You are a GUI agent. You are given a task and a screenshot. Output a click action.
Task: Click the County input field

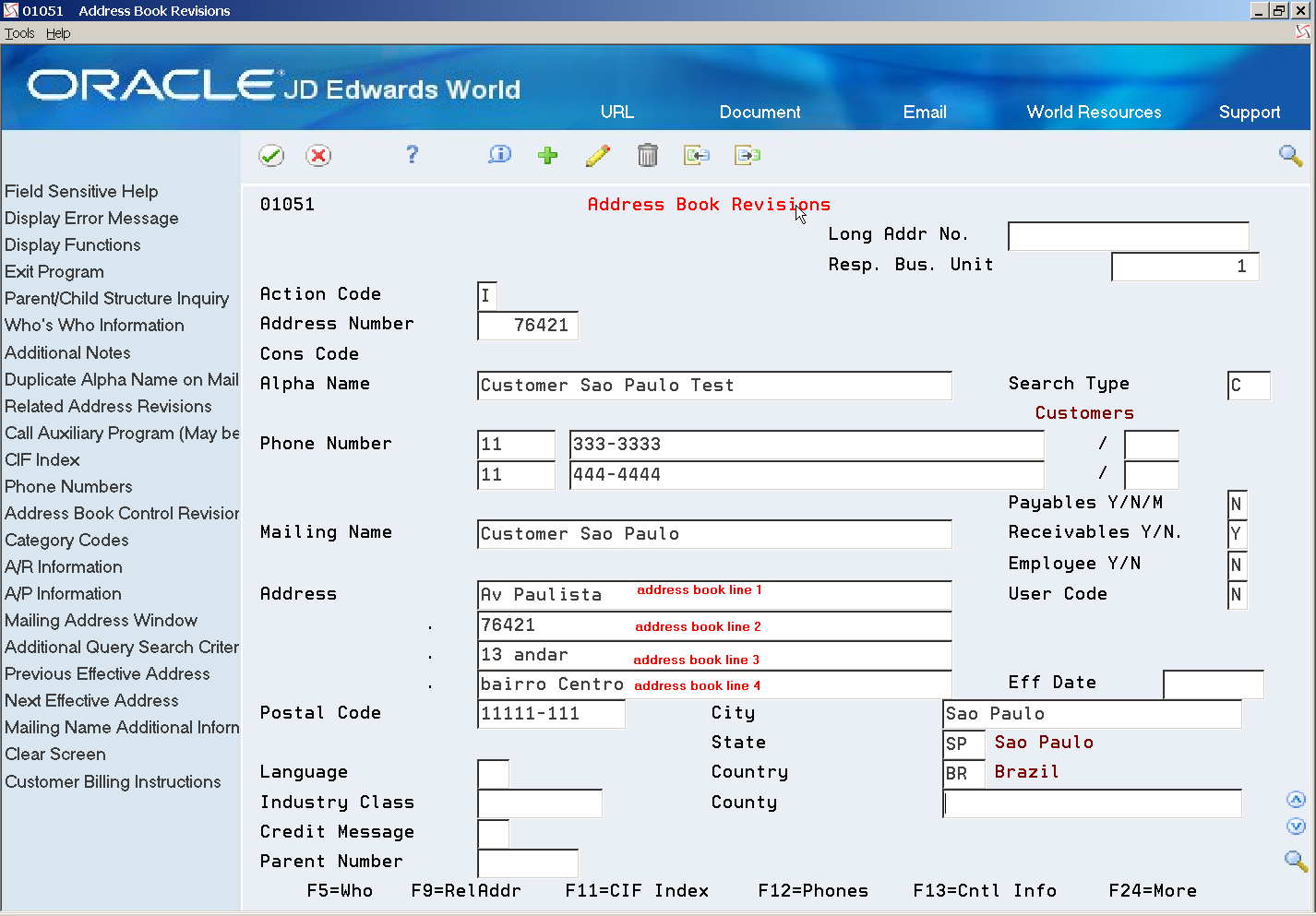pyautogui.click(x=1092, y=803)
